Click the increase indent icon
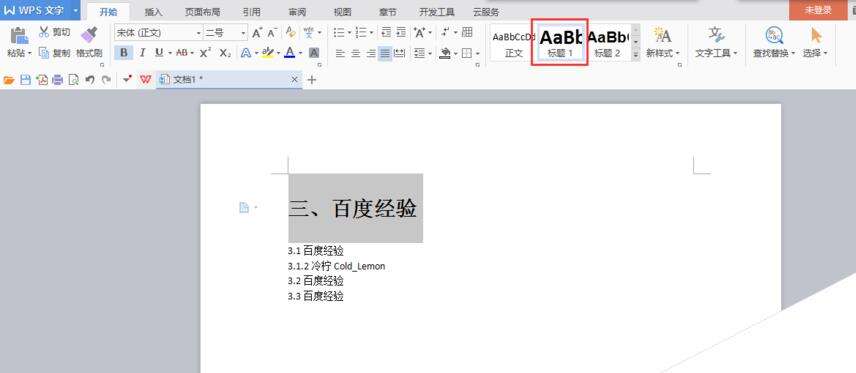Viewport: 856px width, 373px height. [401, 33]
